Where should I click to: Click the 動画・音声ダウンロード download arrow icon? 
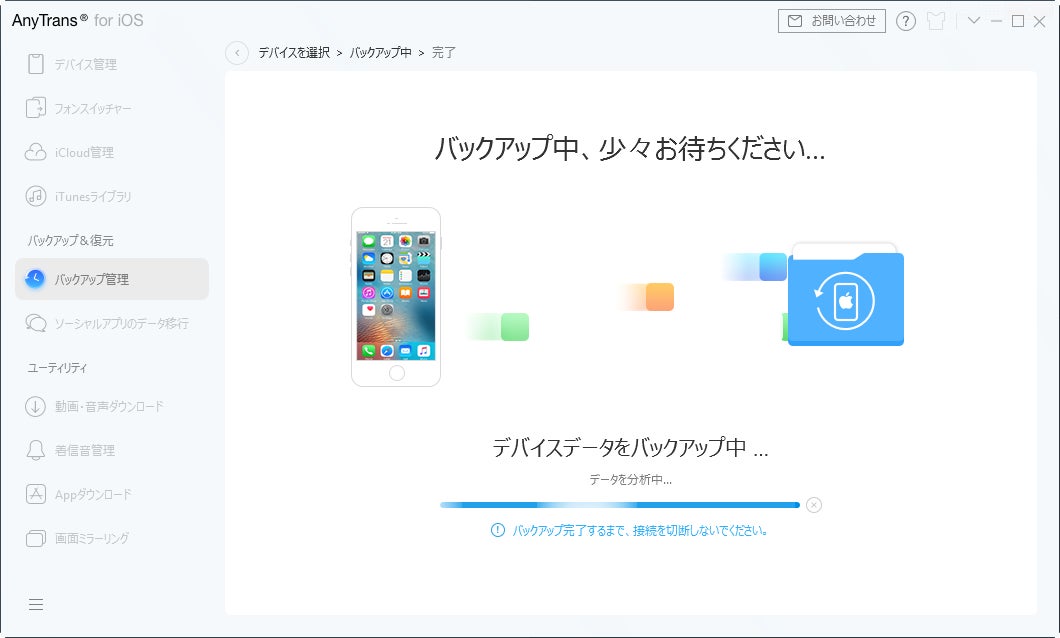click(36, 406)
